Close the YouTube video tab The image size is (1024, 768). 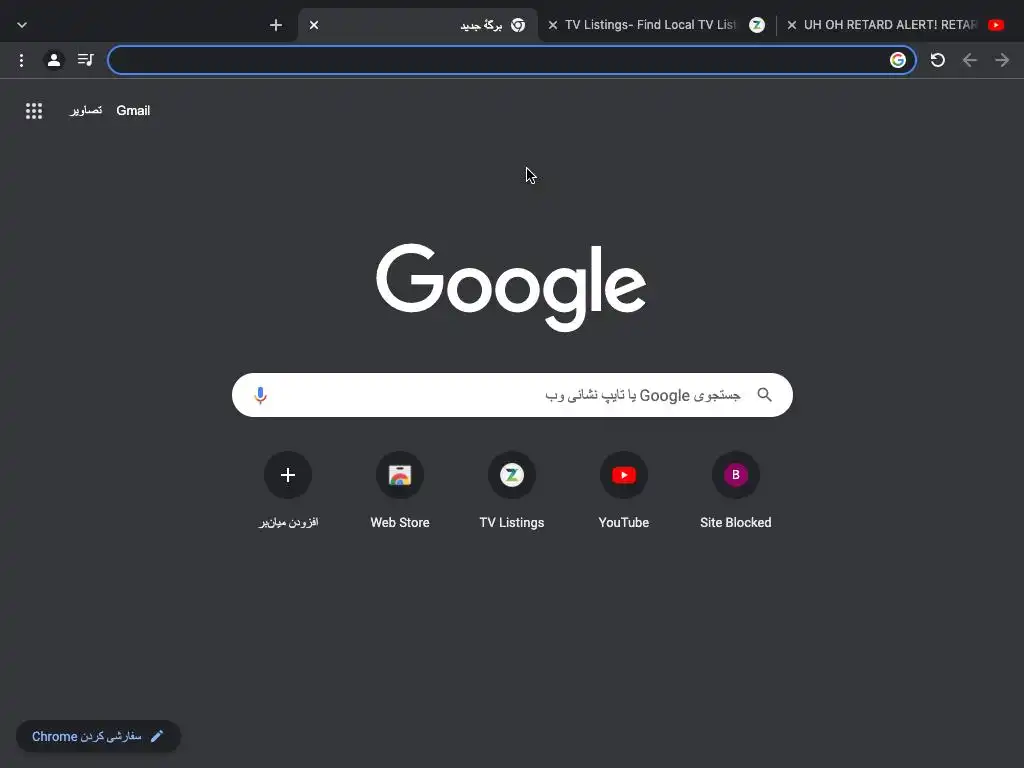792,25
